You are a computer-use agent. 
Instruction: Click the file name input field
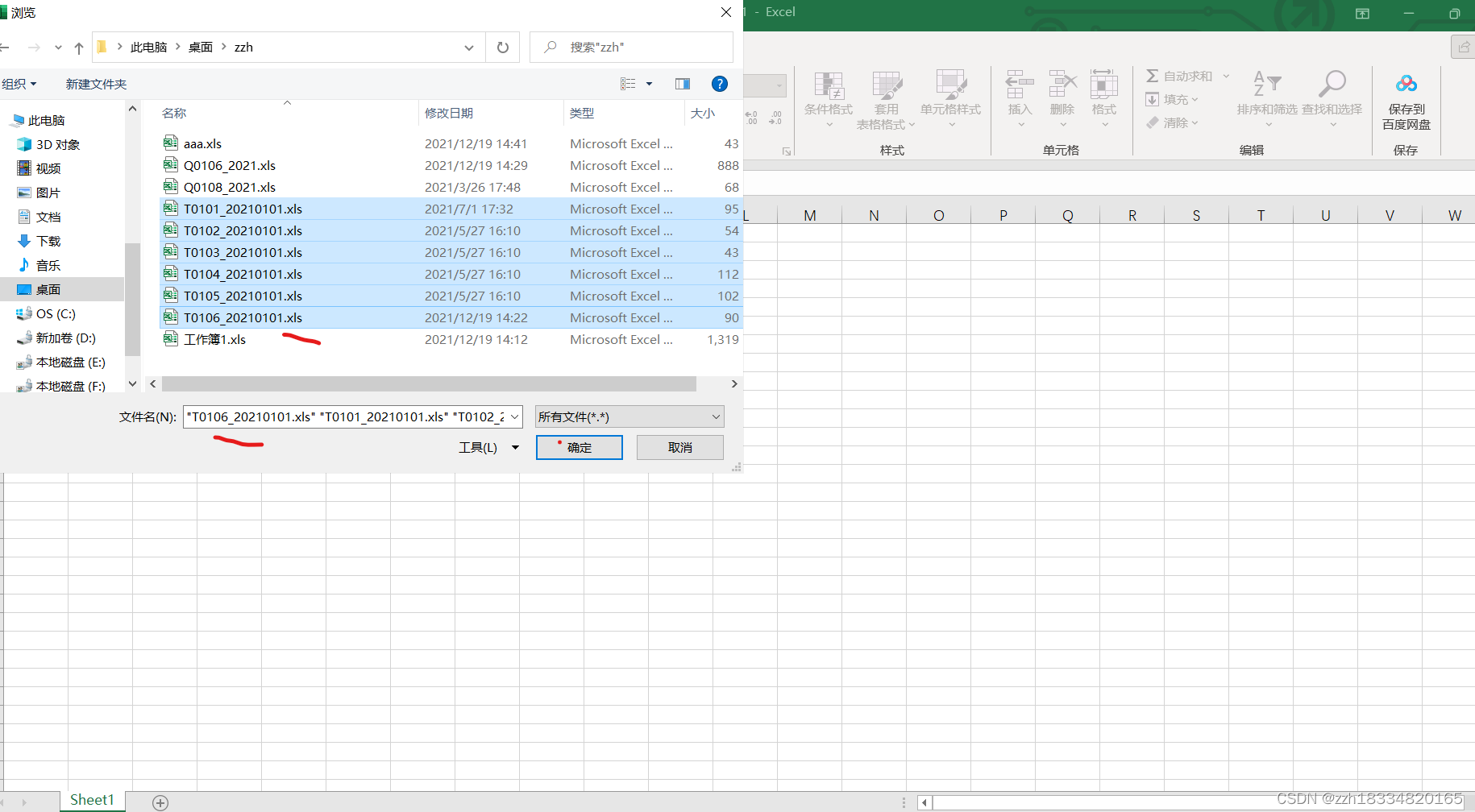click(345, 416)
